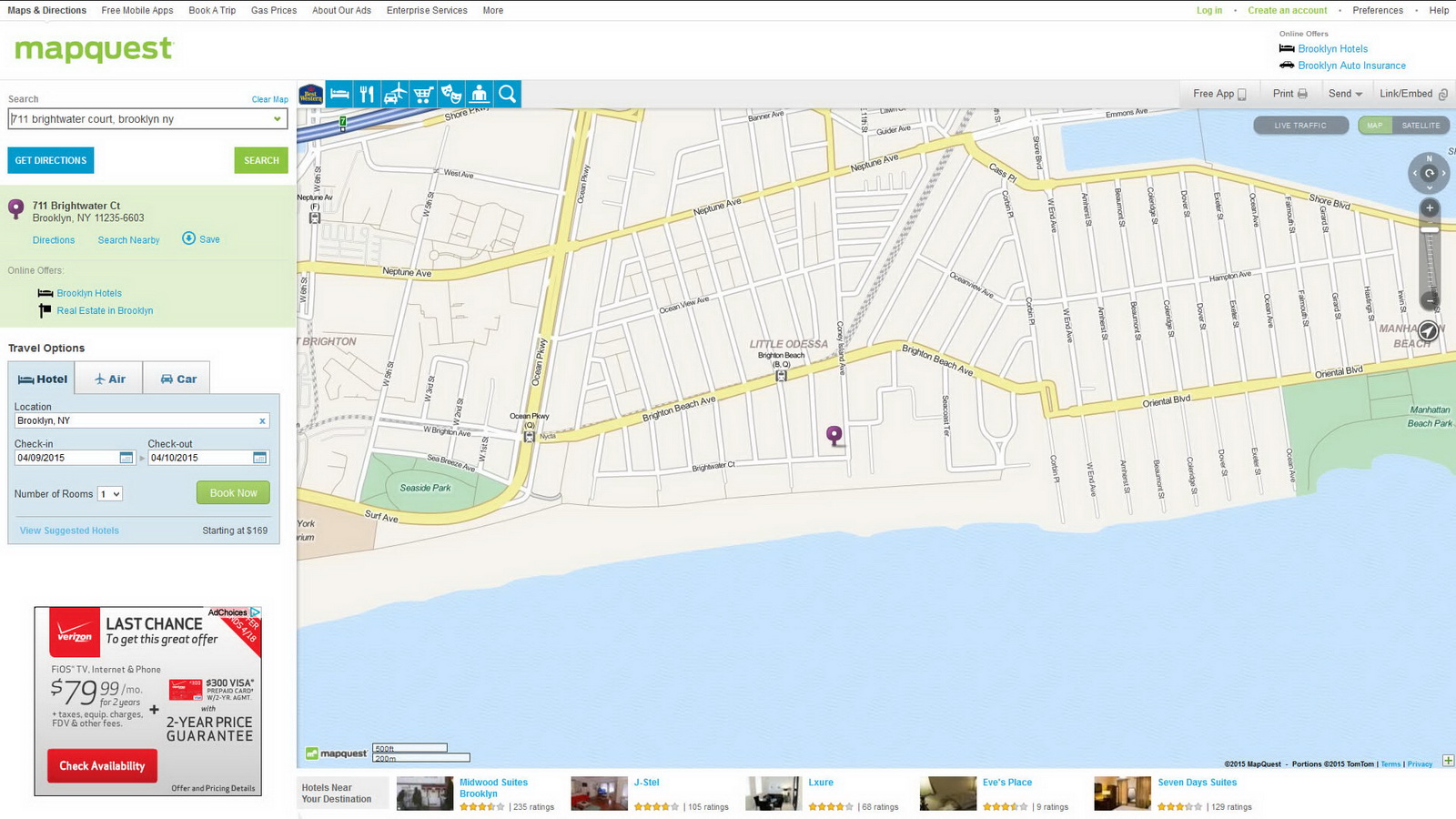Open Maps & Directions menu

[47, 10]
